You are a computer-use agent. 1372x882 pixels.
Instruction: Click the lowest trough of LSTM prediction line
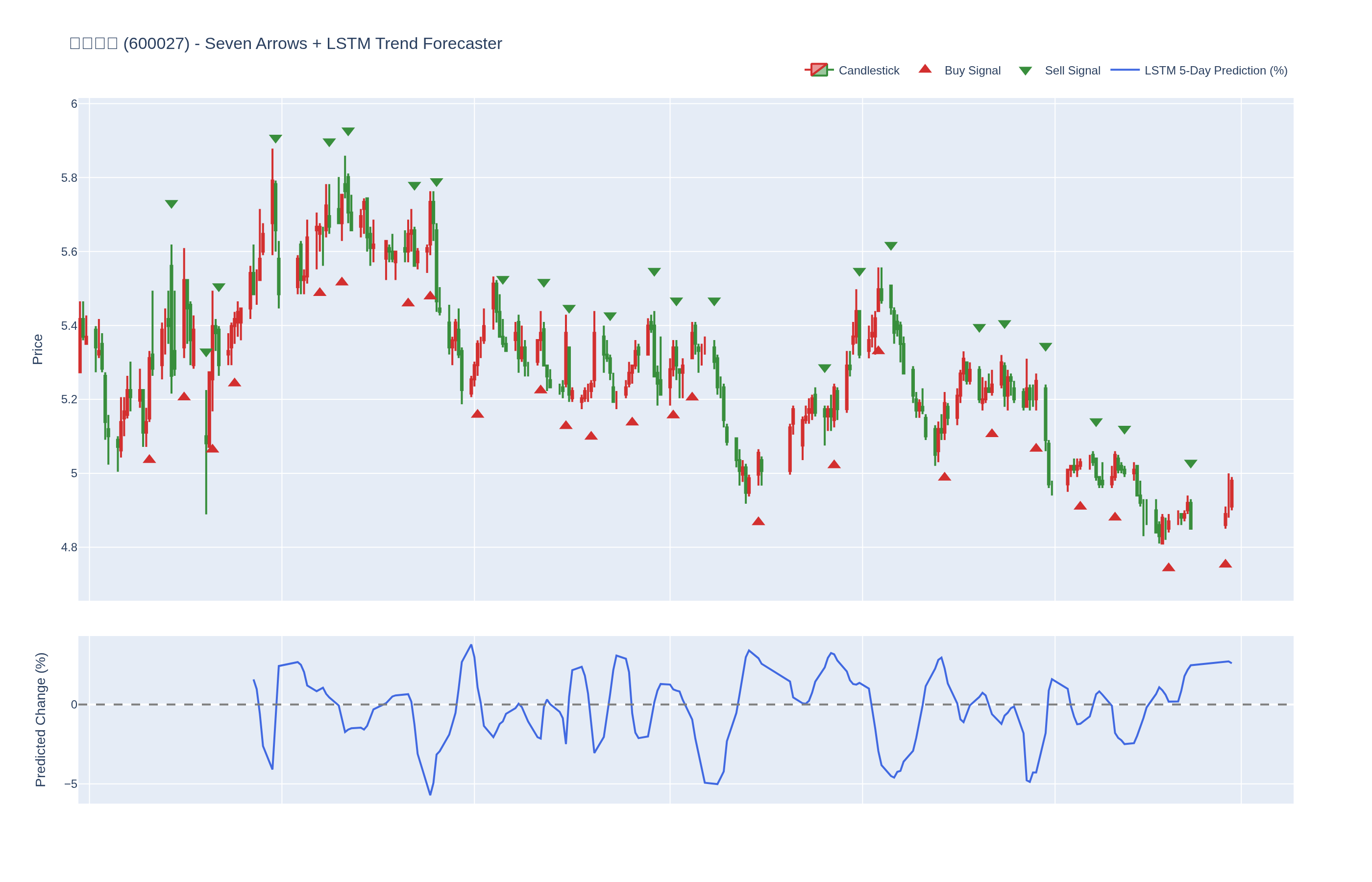click(430, 794)
